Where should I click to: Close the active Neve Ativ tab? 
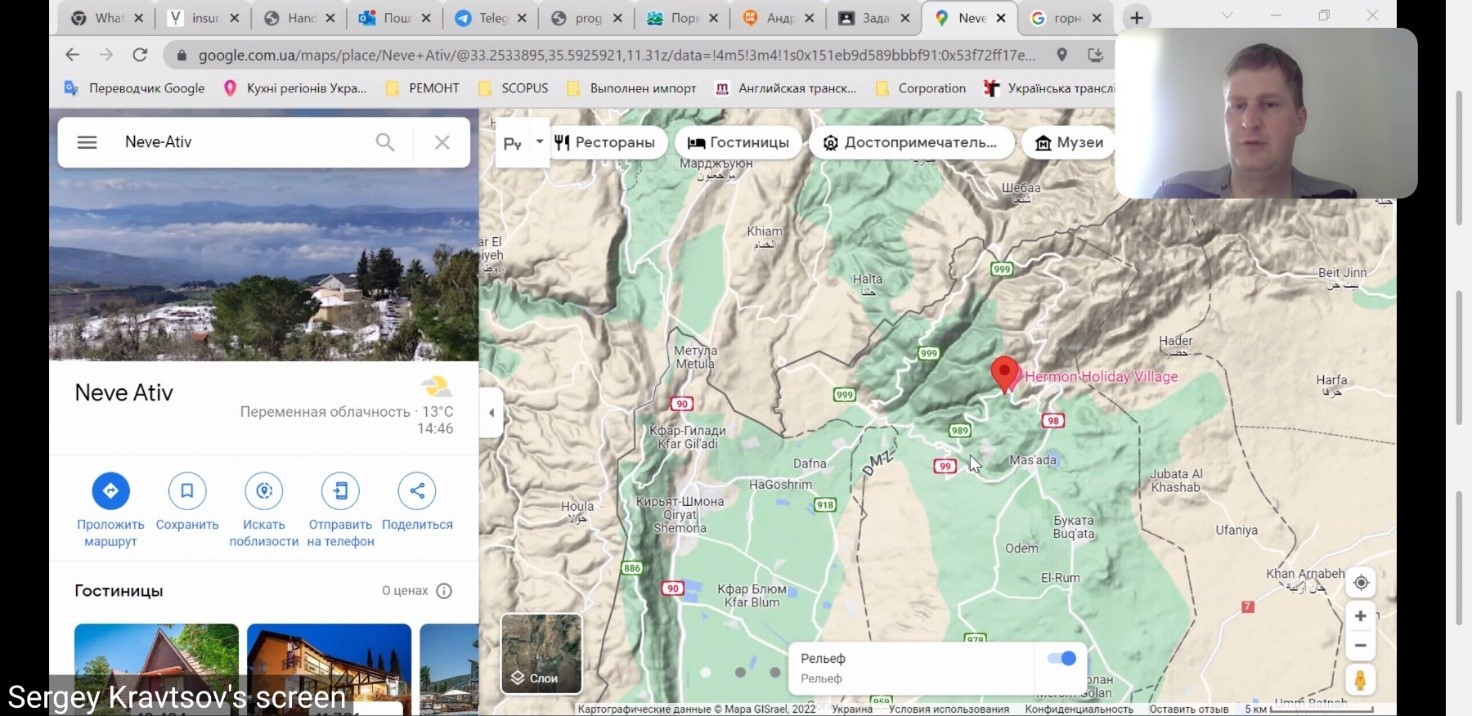pyautogui.click(x=1000, y=18)
